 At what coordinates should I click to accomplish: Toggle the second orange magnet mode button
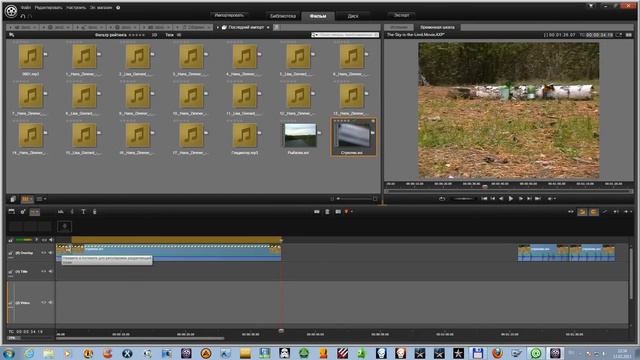tap(593, 212)
